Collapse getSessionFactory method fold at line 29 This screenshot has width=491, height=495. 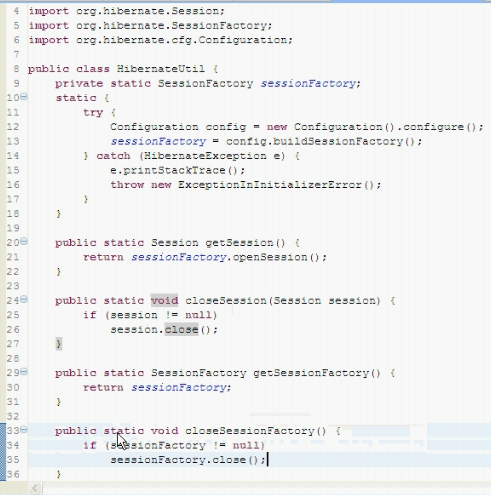tap(24, 372)
